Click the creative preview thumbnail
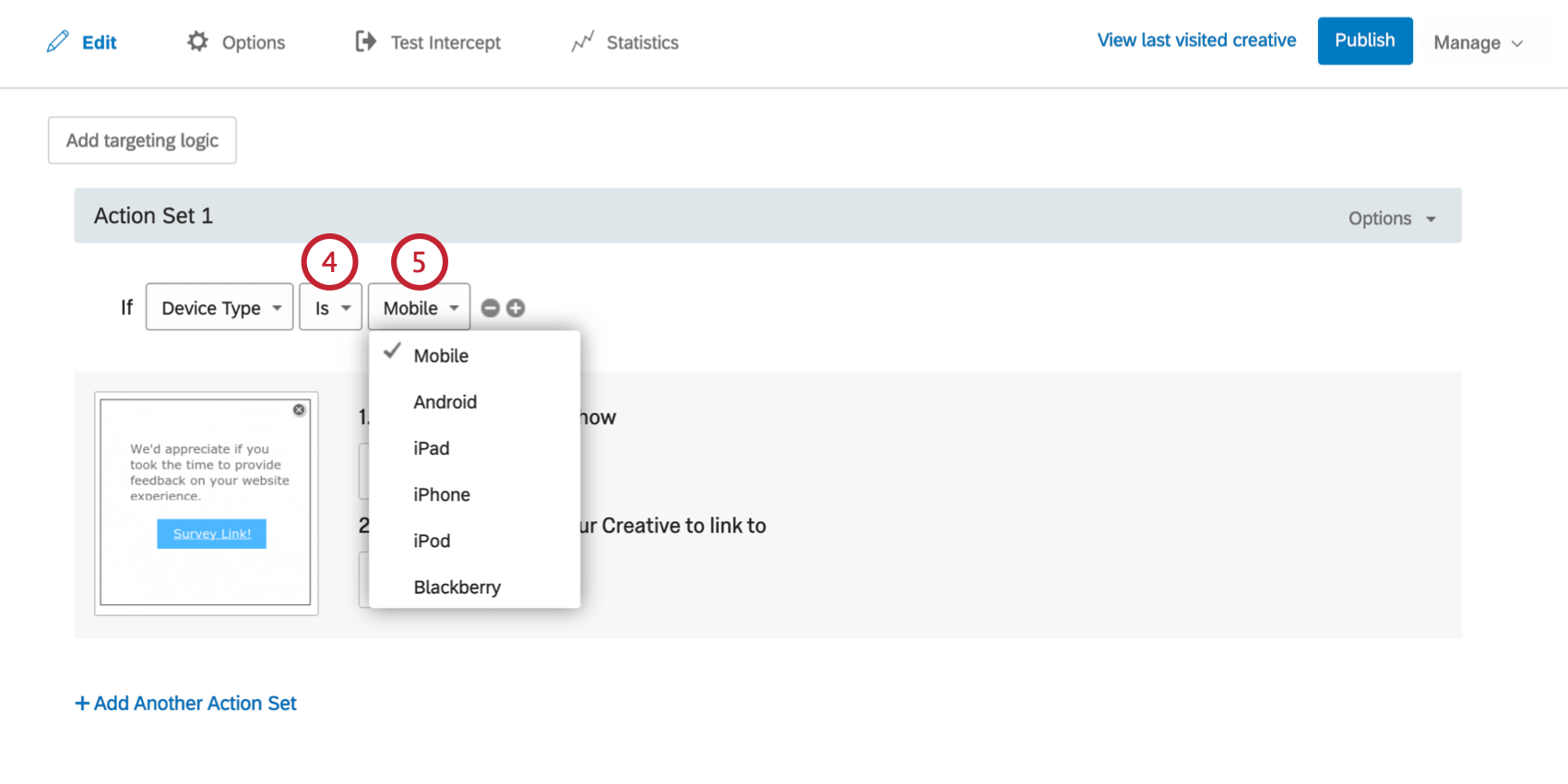Screen dimensions: 1568x784 (x=206, y=503)
